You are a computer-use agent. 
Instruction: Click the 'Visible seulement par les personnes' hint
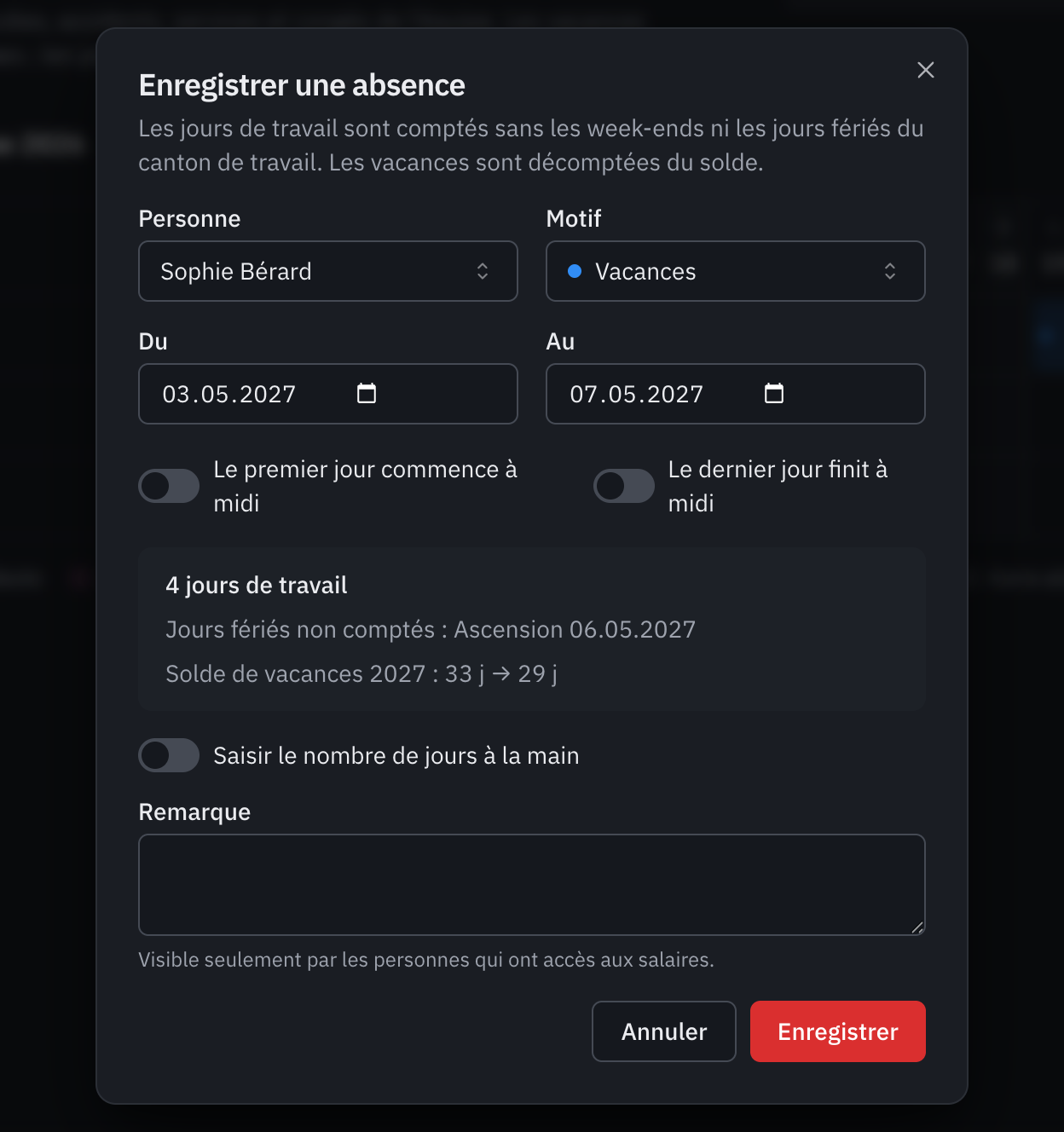click(x=426, y=960)
